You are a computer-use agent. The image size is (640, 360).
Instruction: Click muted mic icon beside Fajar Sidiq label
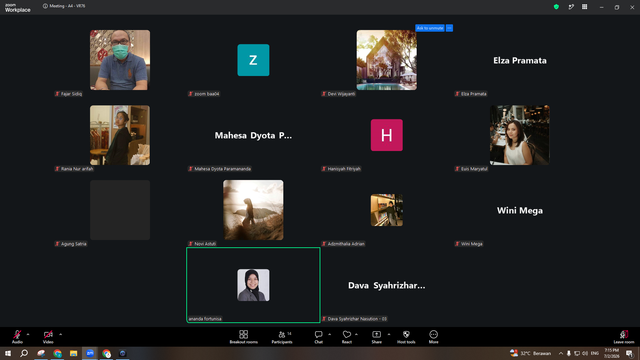tap(58, 94)
